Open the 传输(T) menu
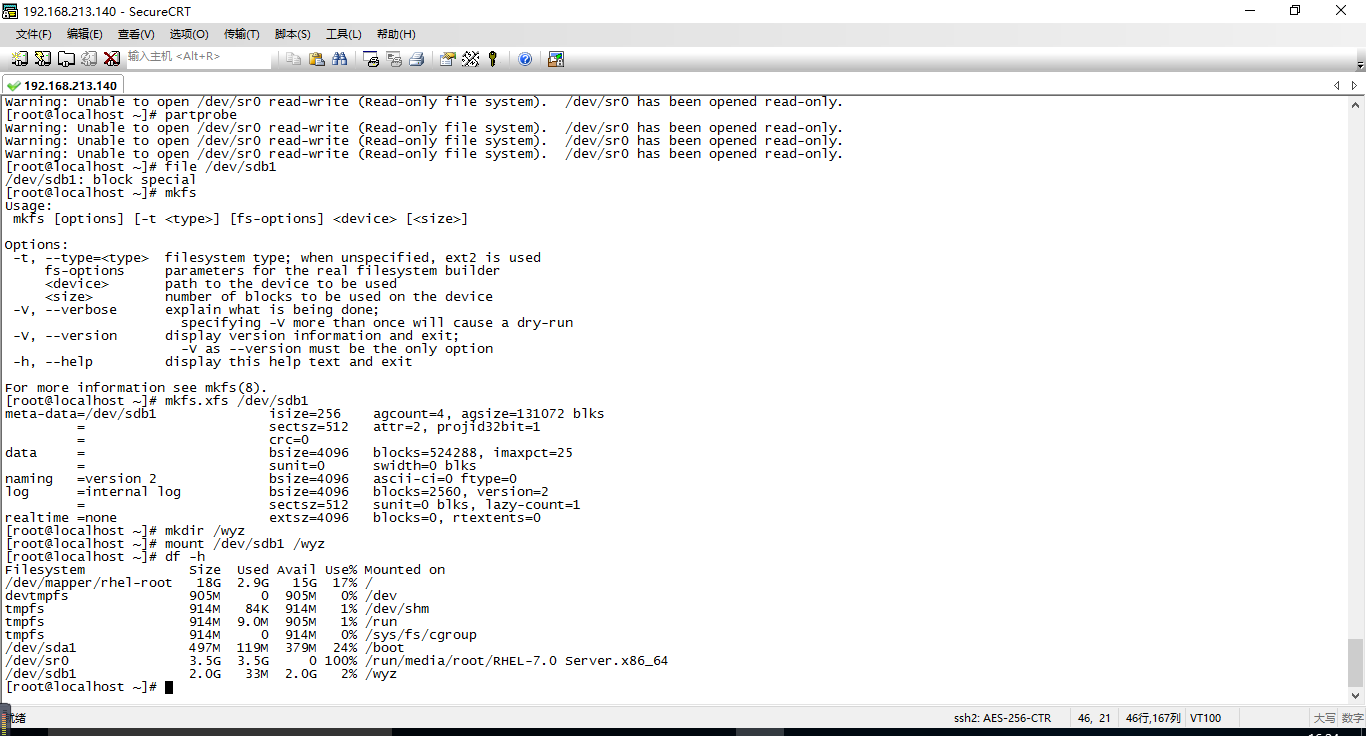 241,34
